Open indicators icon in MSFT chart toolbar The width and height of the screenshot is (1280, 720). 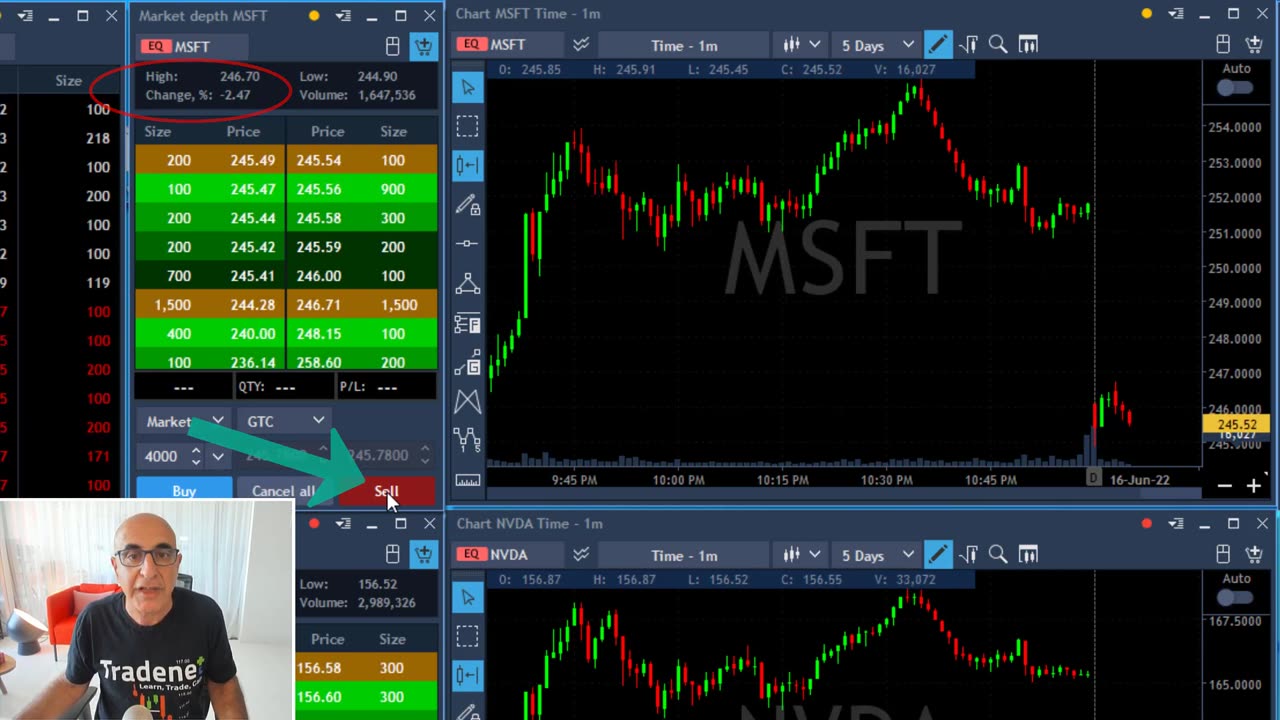[968, 44]
